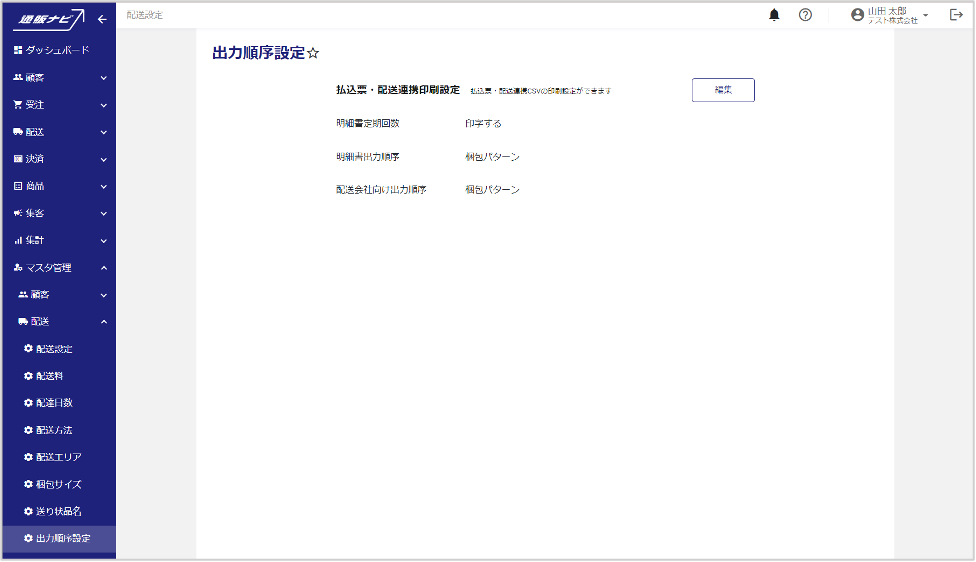Toggle favorite star next to 出力順序設定 title
This screenshot has width=976, height=562.
pos(313,54)
